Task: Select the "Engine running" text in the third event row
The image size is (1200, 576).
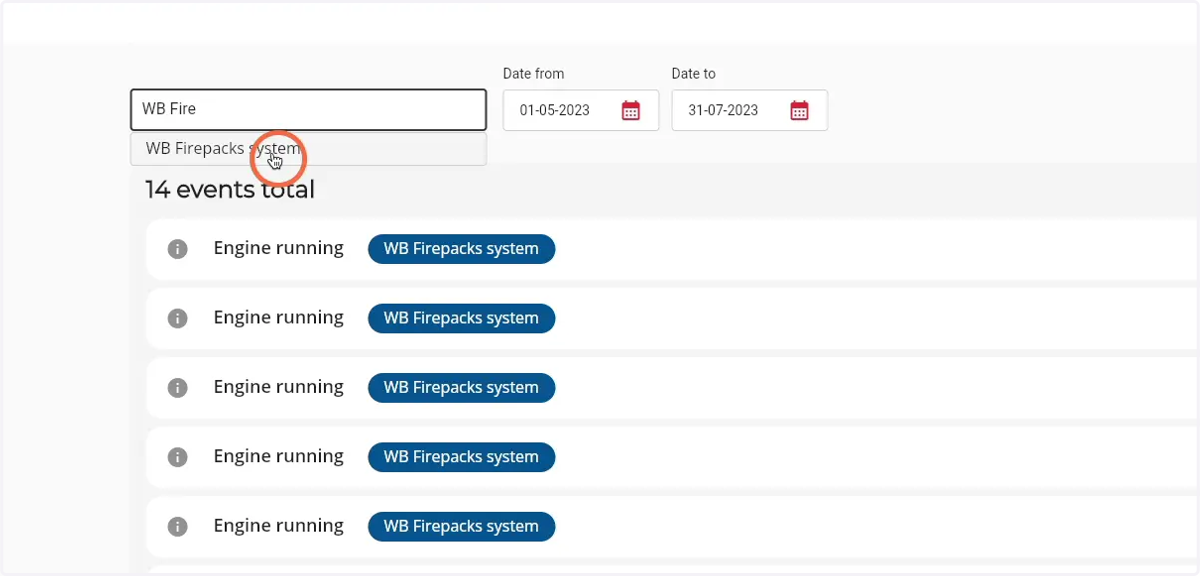Action: tap(278, 387)
